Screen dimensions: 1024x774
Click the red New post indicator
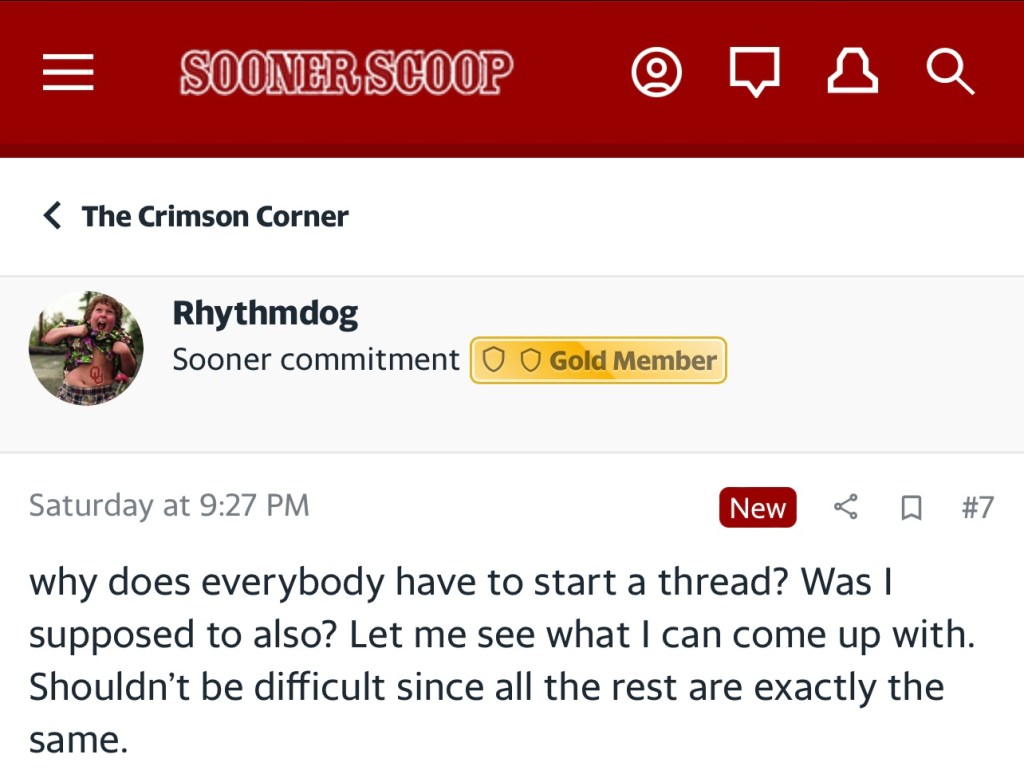click(757, 508)
